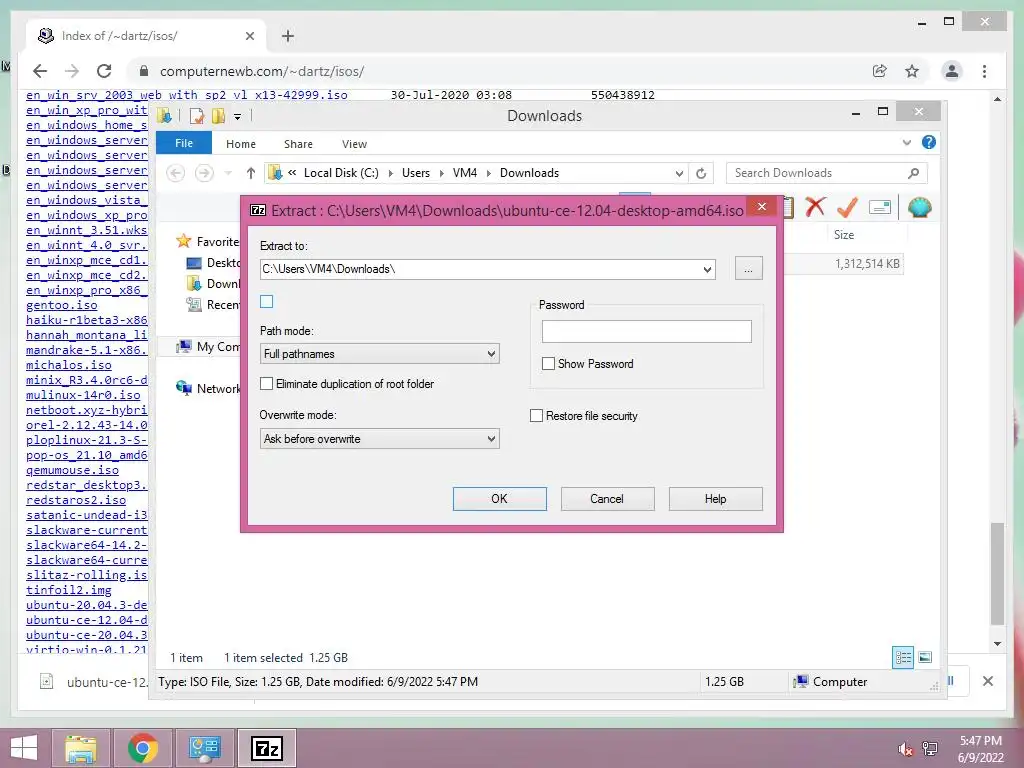Open File Explorer from the taskbar

click(x=81, y=748)
